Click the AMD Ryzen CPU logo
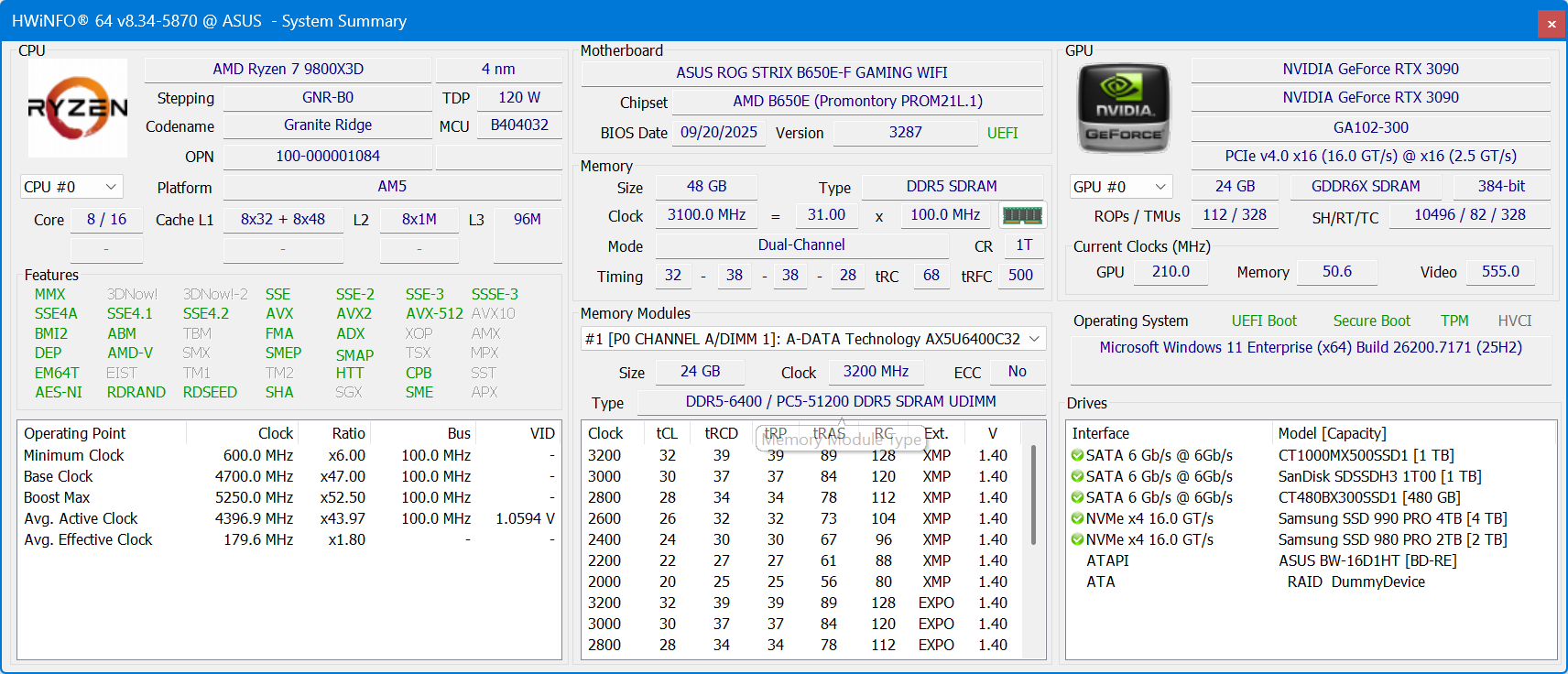This screenshot has height=674, width=1568. tap(78, 108)
